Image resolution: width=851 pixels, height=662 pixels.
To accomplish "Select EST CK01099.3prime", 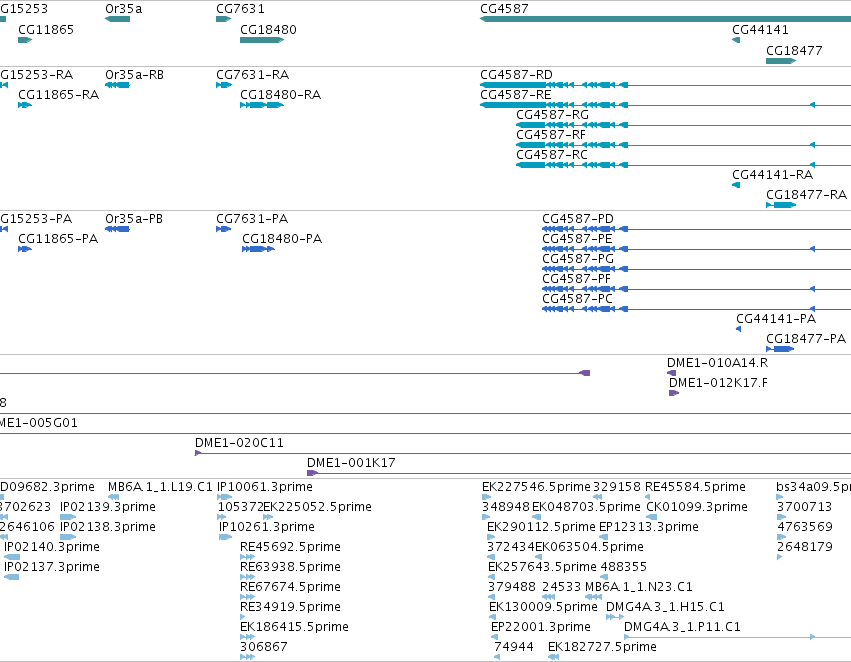I will [x=651, y=517].
